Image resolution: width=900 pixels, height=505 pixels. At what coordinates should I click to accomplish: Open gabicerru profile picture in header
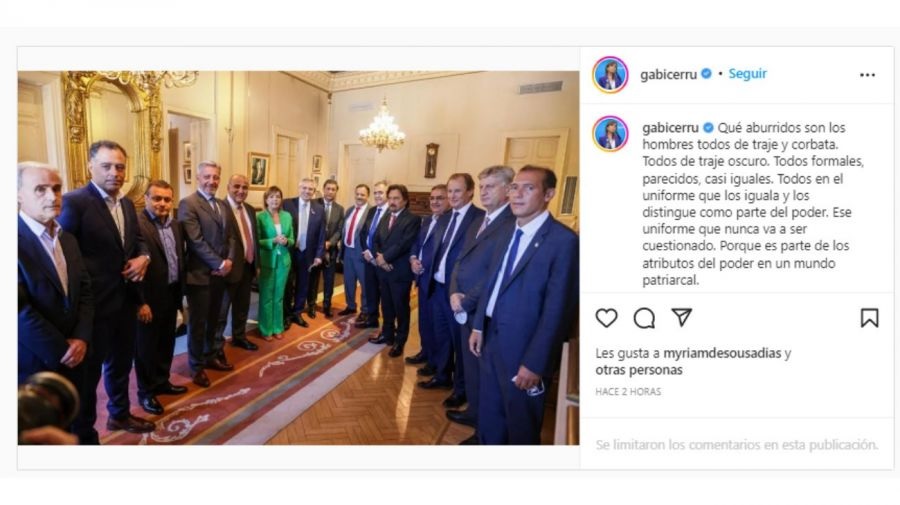[610, 75]
